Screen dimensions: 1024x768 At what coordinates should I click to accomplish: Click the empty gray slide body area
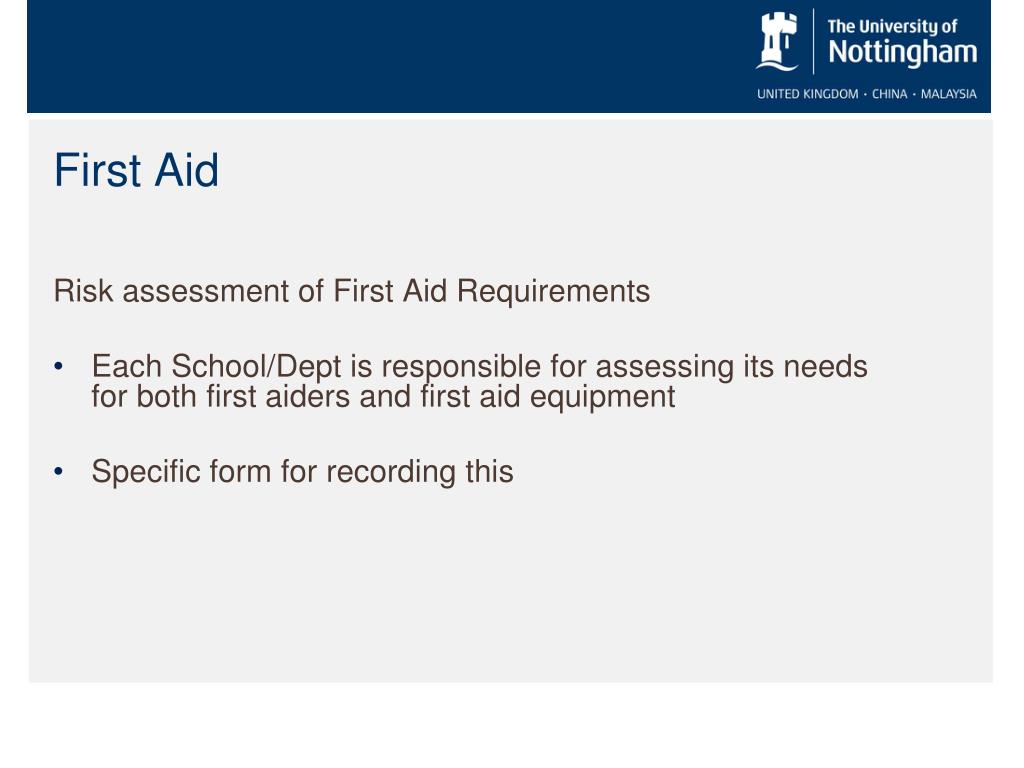point(509,588)
